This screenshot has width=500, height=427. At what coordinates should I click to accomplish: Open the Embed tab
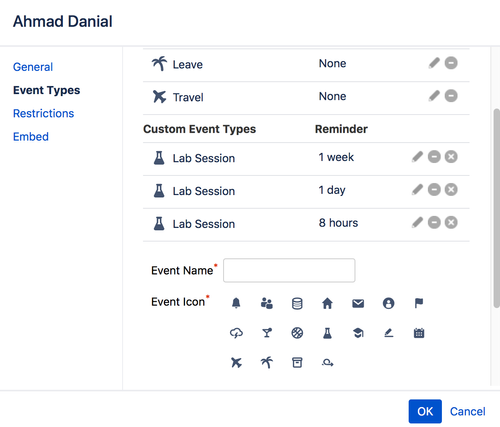[31, 137]
